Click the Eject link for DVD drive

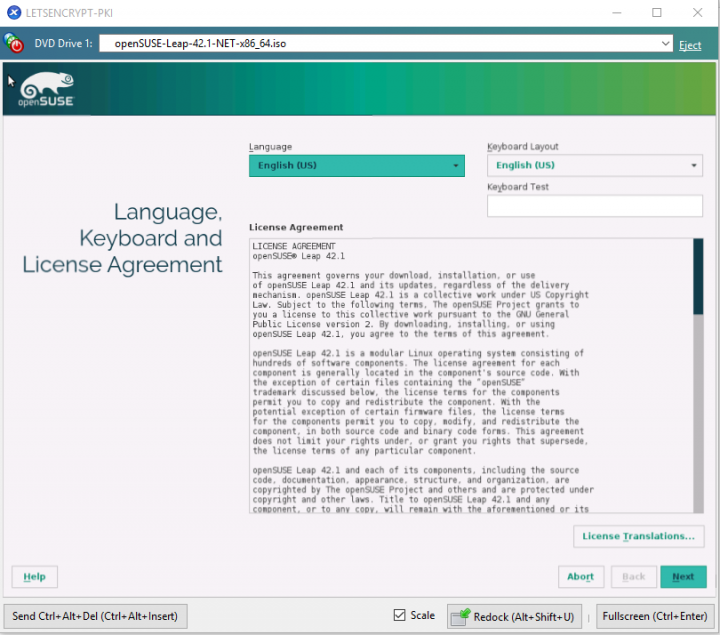click(x=690, y=45)
